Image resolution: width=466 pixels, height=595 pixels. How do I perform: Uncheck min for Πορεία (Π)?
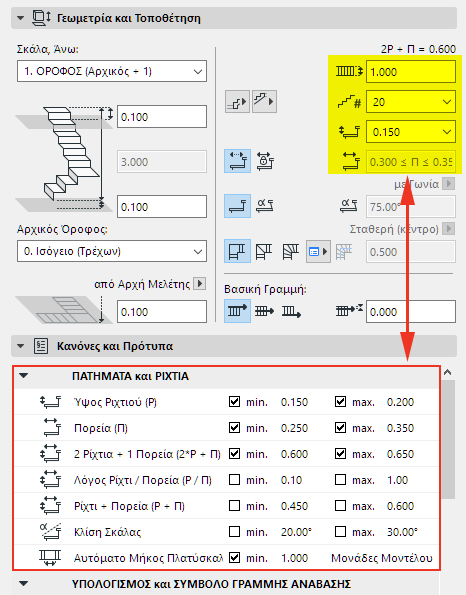click(x=235, y=428)
